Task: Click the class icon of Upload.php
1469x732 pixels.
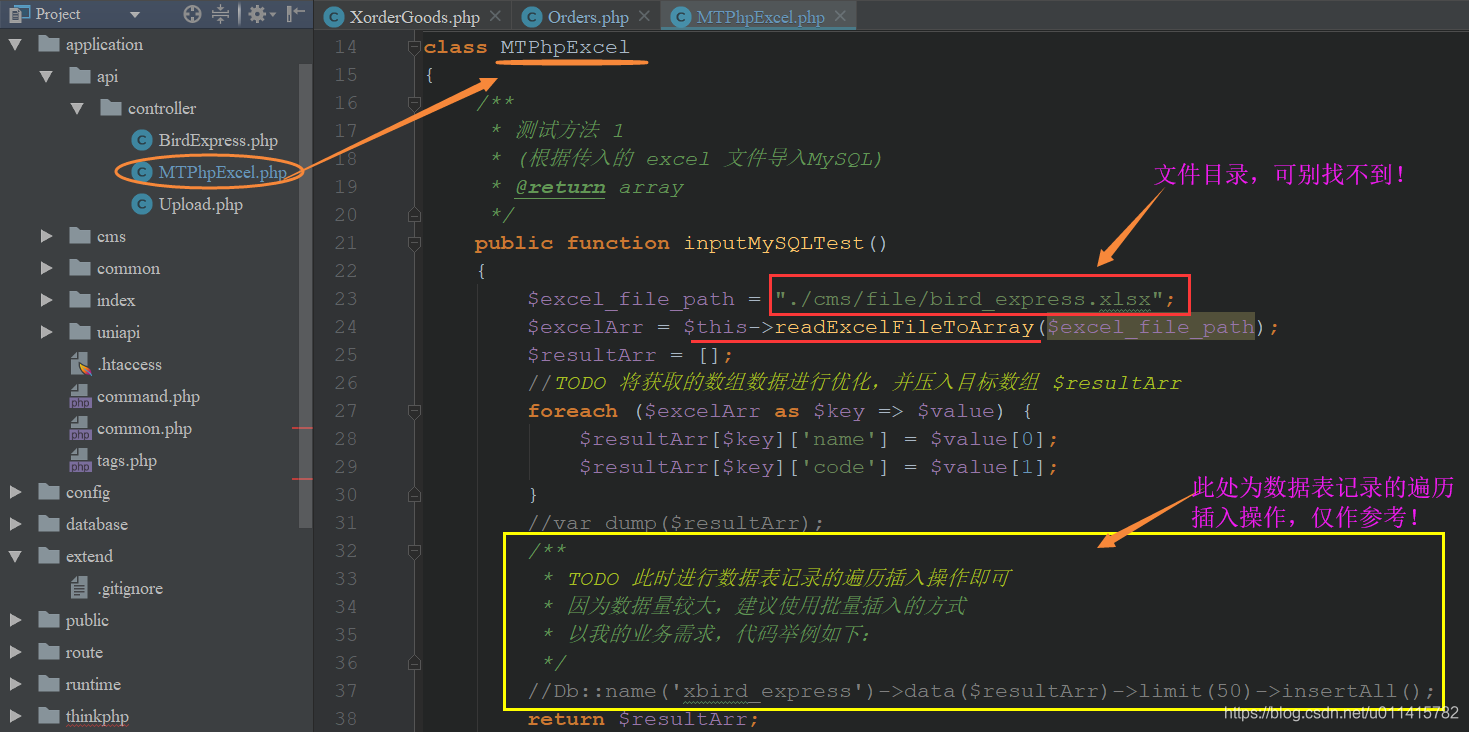Action: 141,204
